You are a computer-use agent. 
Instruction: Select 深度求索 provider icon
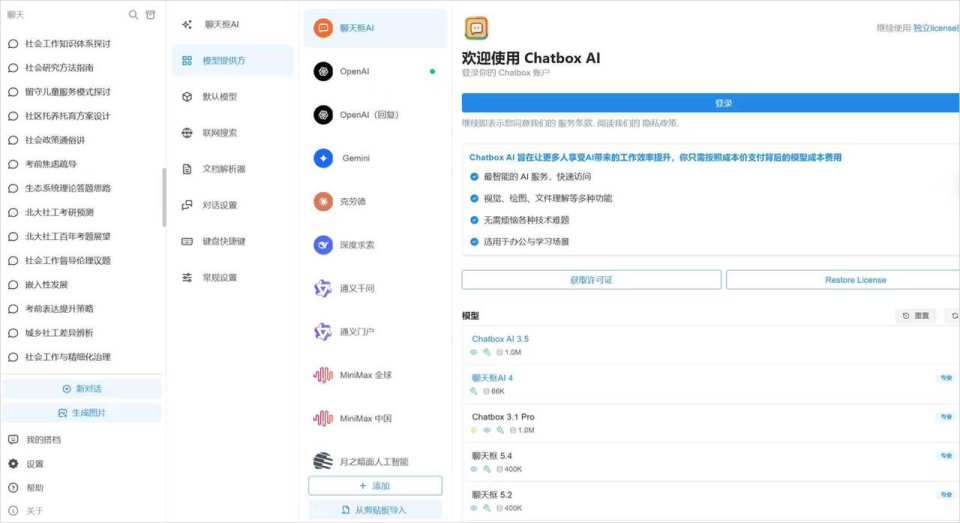point(323,245)
